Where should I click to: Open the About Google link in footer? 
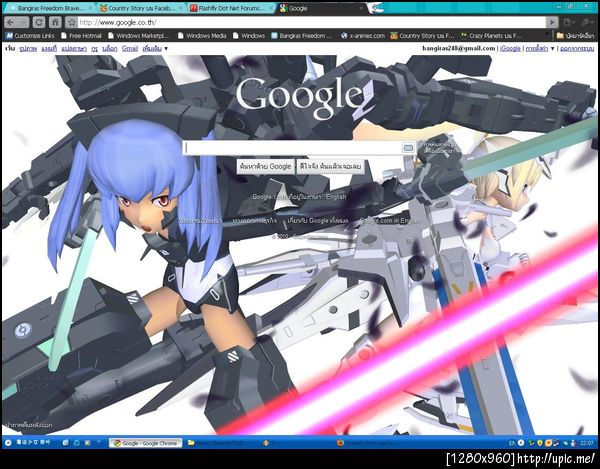[318, 221]
